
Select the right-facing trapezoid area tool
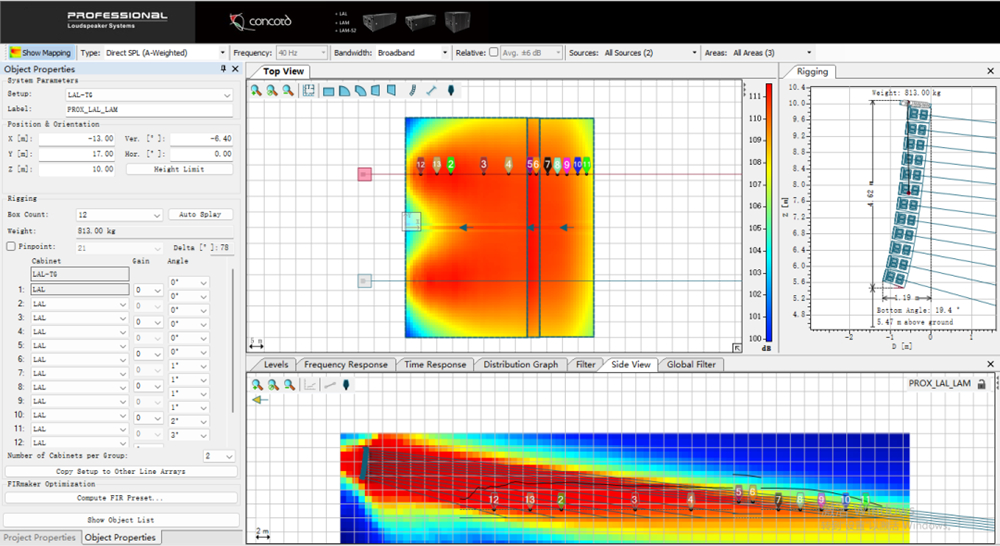tap(392, 91)
